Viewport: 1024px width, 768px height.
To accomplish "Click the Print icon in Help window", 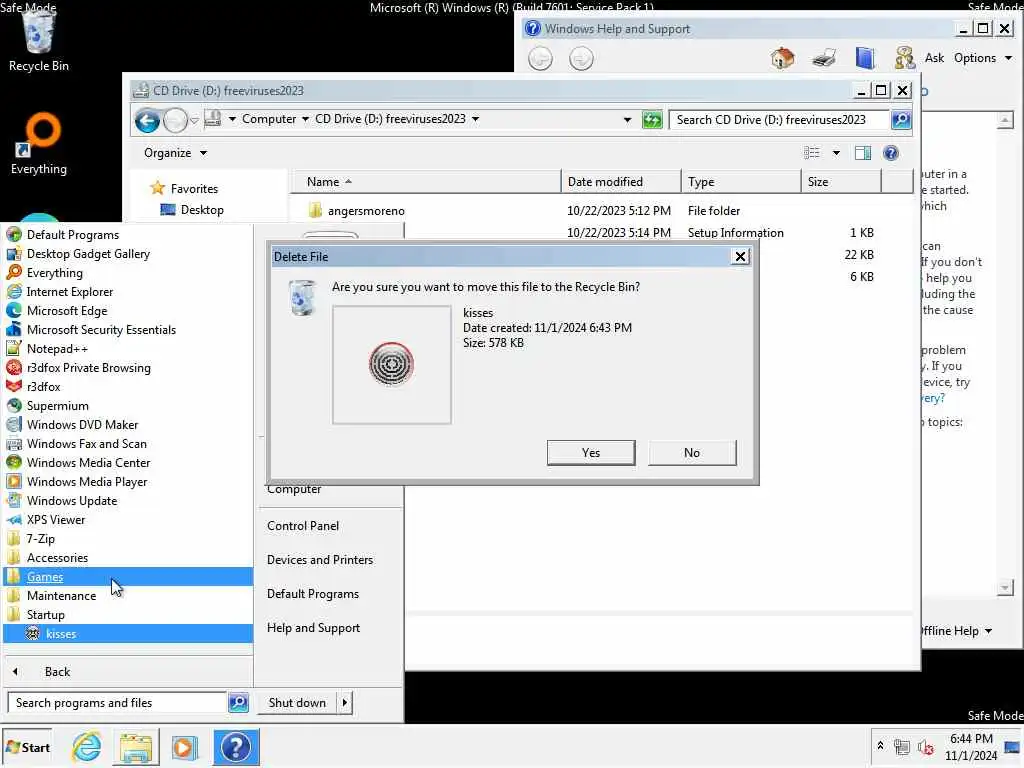I will pos(824,58).
